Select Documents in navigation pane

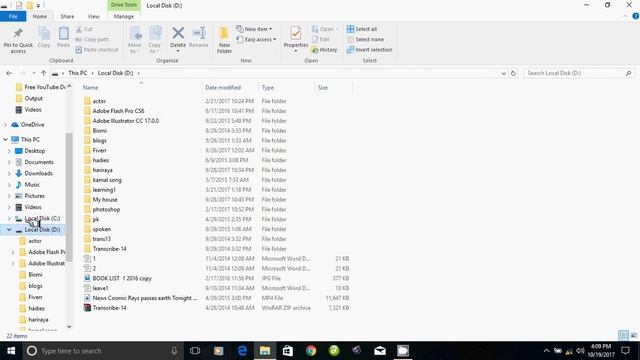[39, 162]
